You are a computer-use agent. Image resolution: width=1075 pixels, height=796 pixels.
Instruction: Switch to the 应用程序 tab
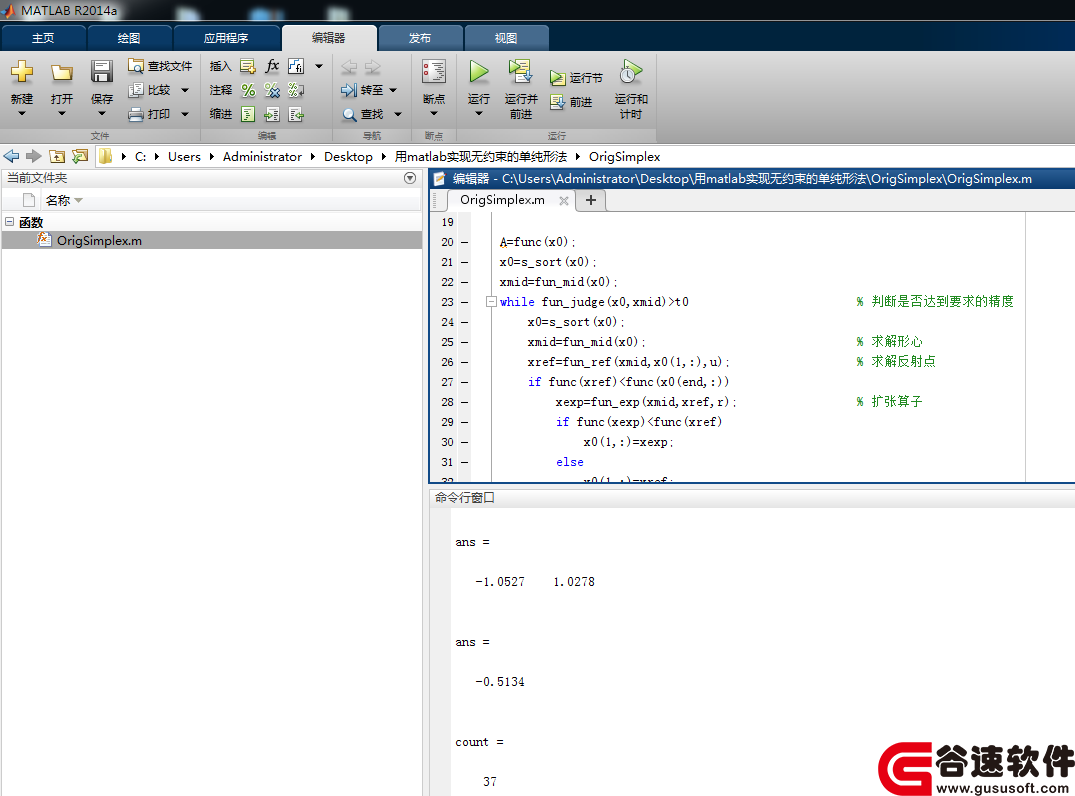[x=226, y=38]
